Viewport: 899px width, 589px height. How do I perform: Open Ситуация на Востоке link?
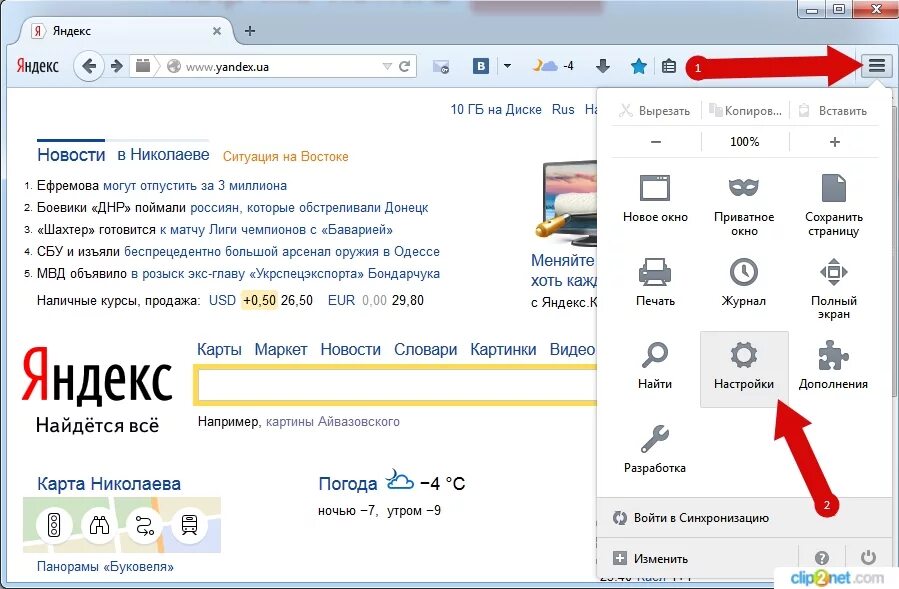[286, 157]
